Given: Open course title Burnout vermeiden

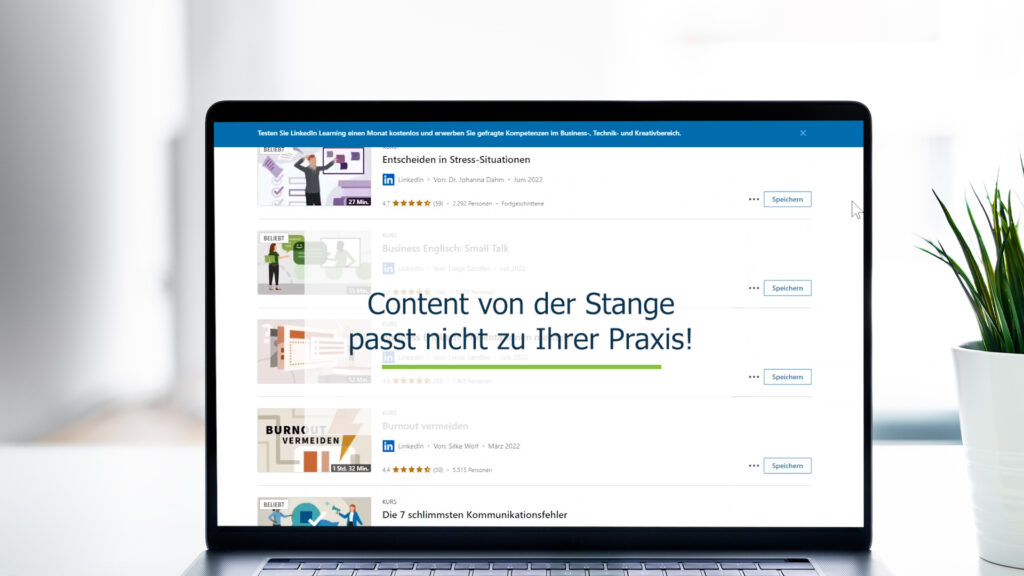Looking at the screenshot, I should pyautogui.click(x=424, y=426).
